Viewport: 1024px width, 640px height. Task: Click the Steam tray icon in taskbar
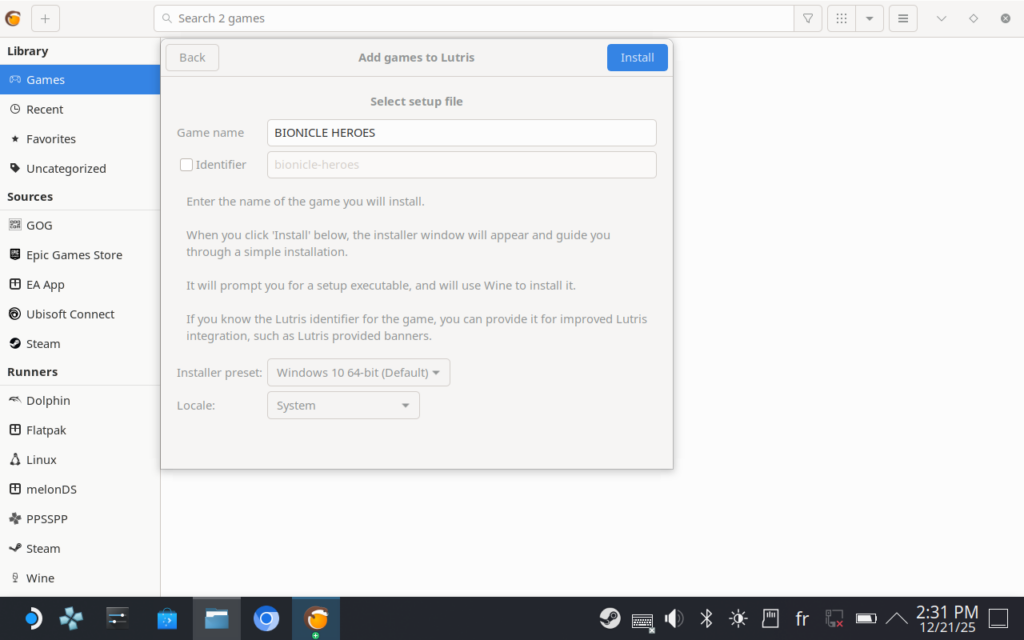609,618
